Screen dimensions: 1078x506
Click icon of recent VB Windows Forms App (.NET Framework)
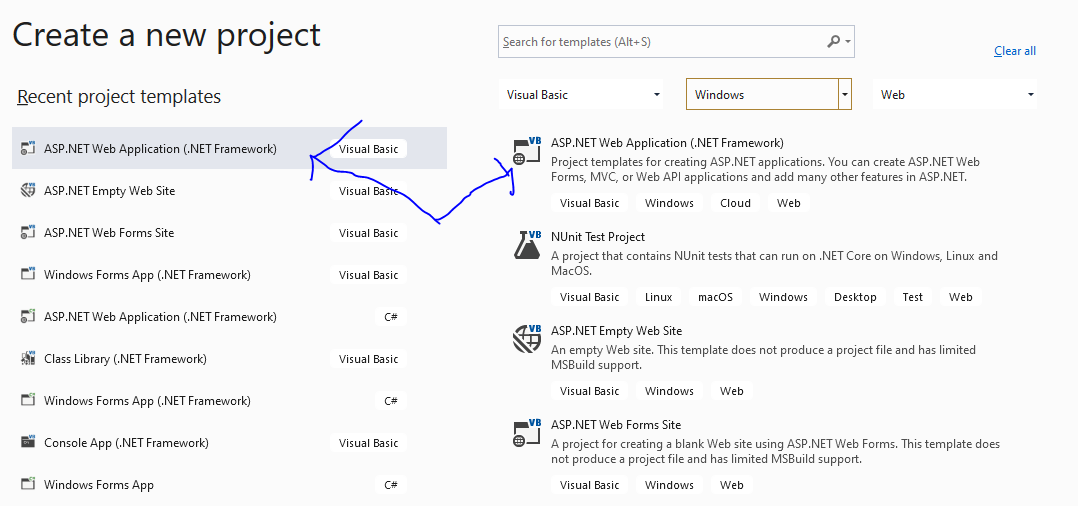click(x=28, y=274)
